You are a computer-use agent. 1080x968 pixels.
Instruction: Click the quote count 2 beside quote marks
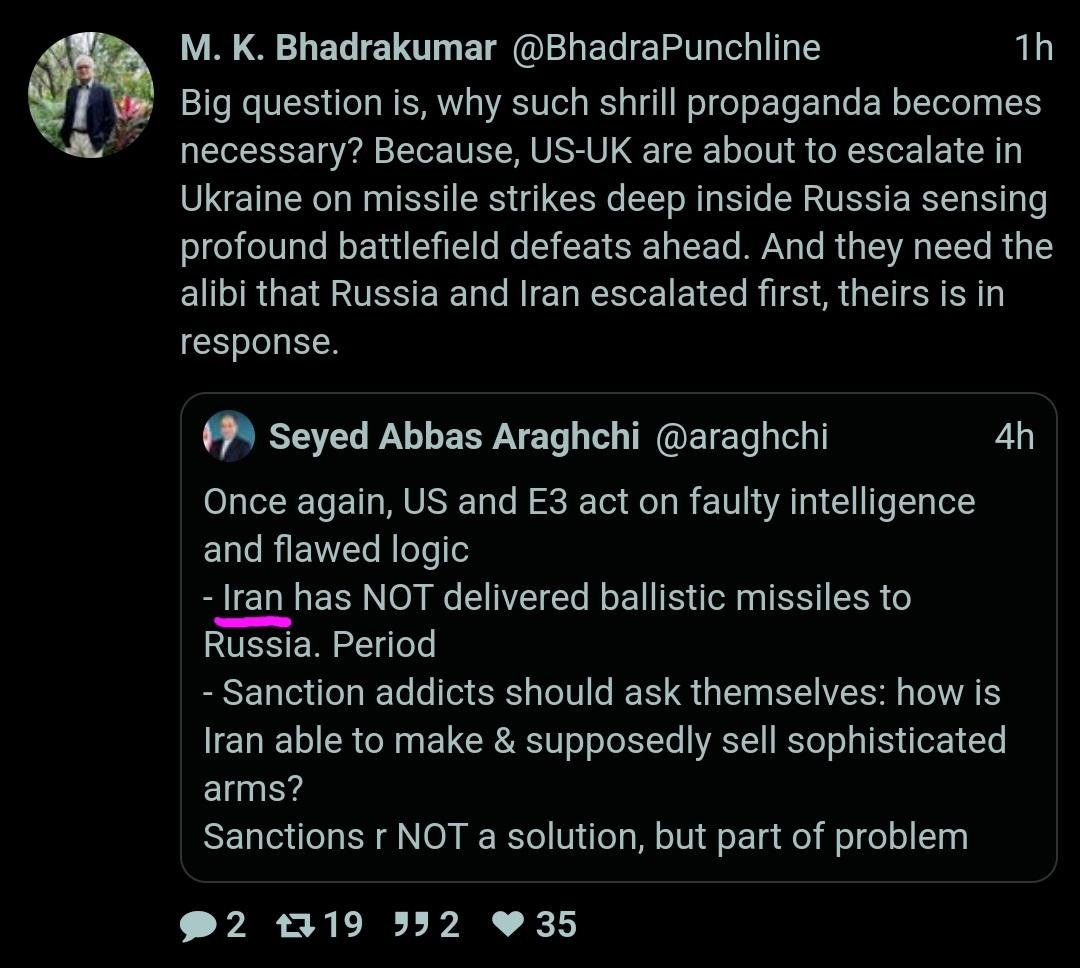(x=450, y=925)
